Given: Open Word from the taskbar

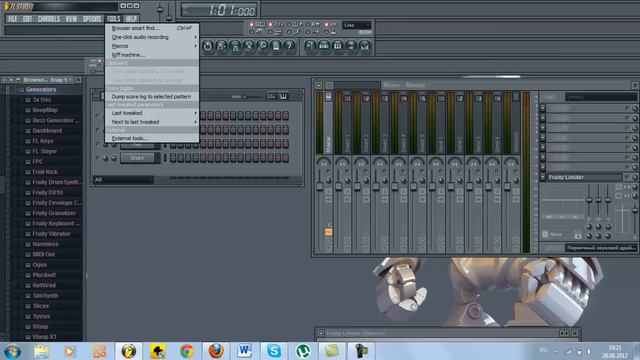Looking at the screenshot, I should (x=245, y=351).
